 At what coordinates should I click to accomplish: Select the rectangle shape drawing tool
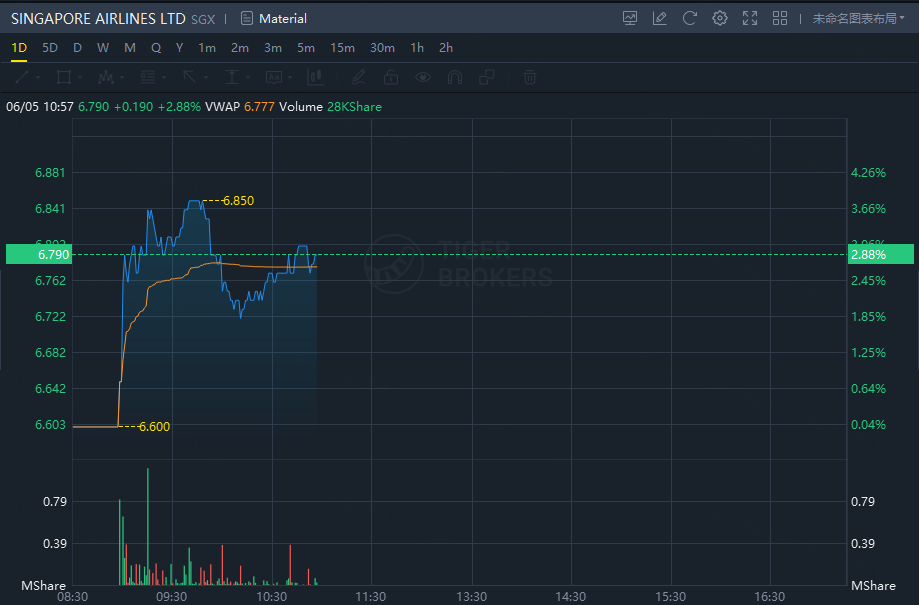pos(64,77)
